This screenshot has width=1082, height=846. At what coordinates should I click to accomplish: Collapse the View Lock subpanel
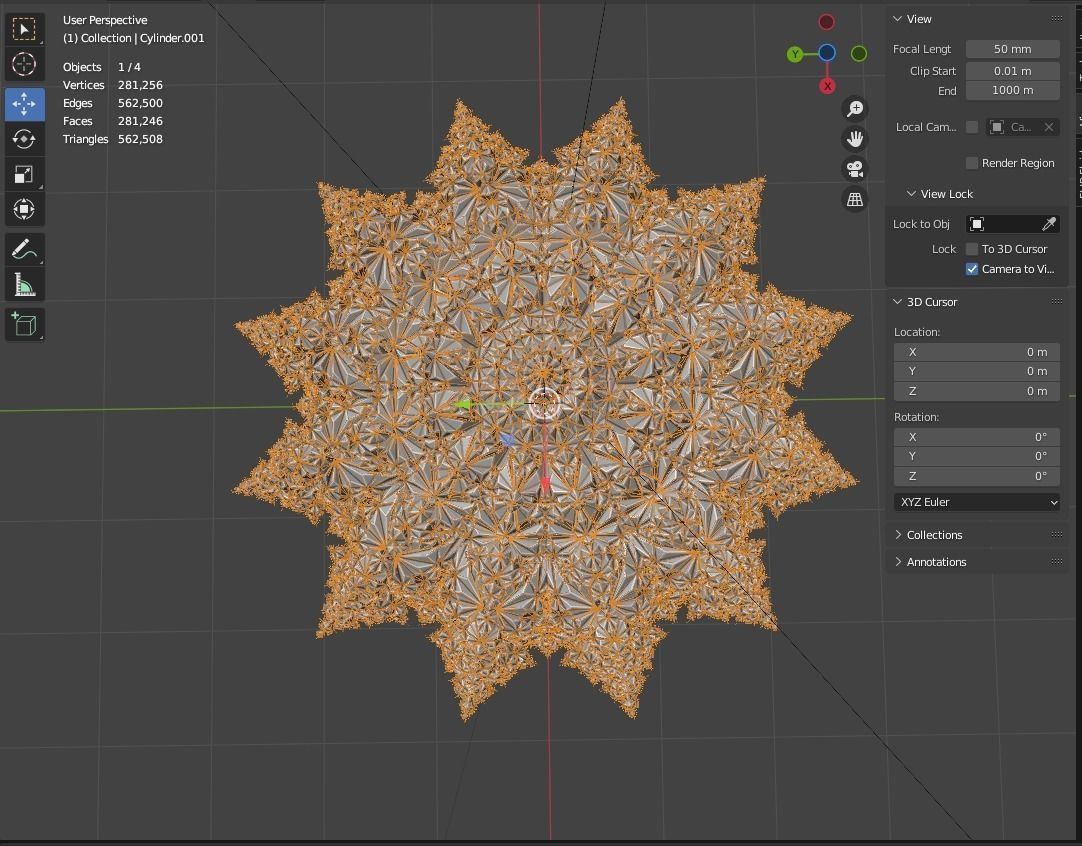(x=912, y=194)
